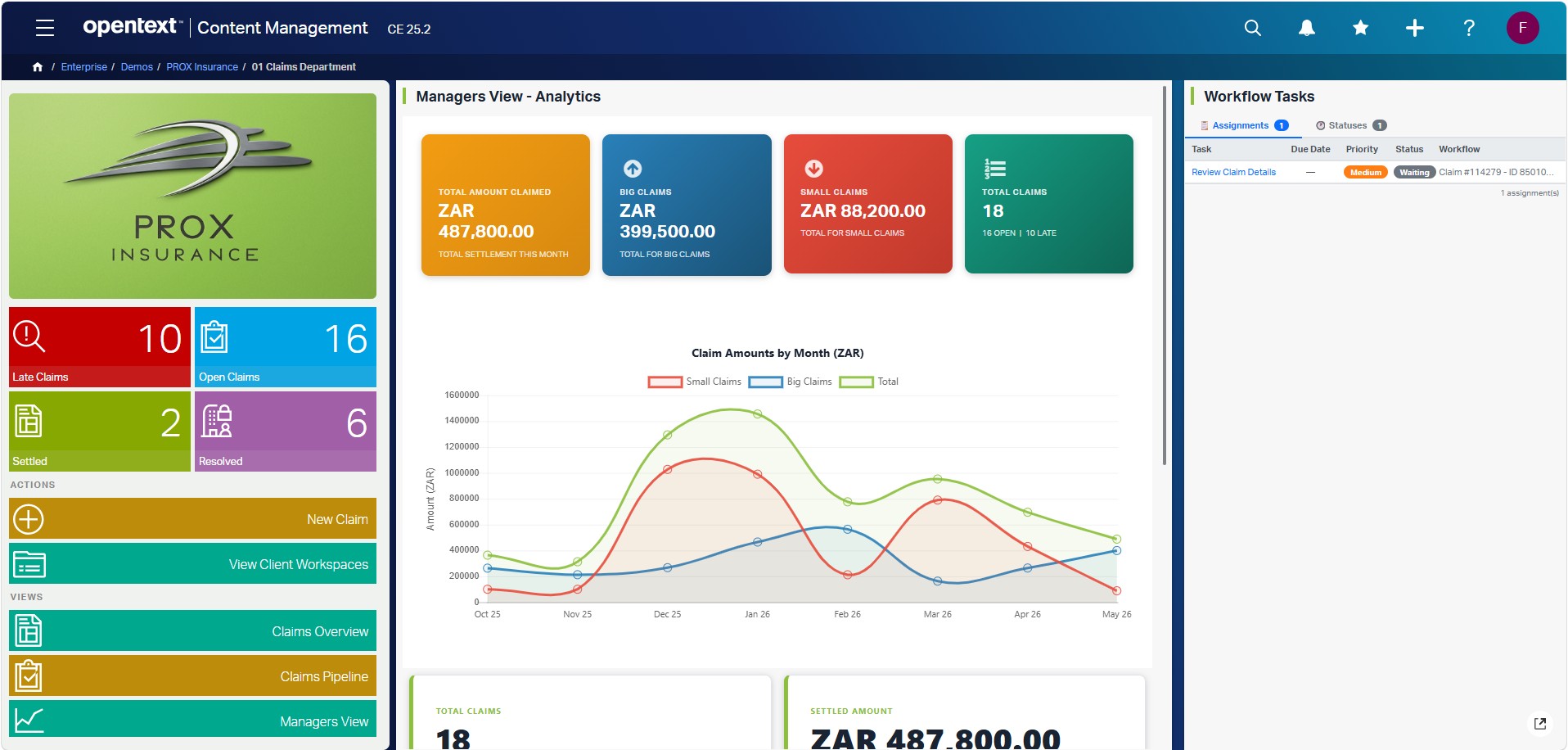Image resolution: width=1568 pixels, height=750 pixels.
Task: Sort by the Priority column header
Action: [x=1362, y=149]
